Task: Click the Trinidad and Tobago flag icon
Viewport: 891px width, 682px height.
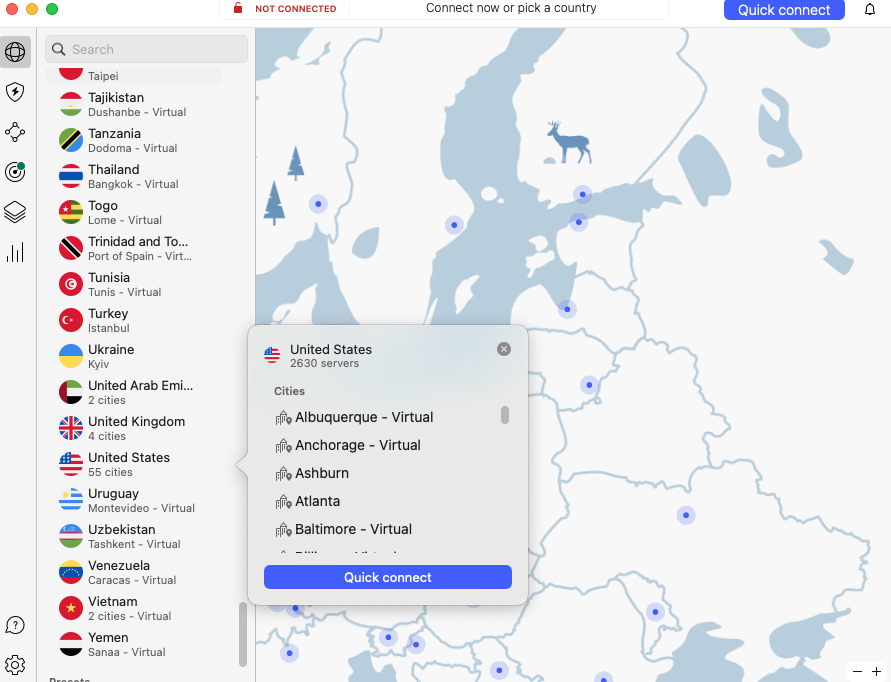Action: (x=71, y=248)
